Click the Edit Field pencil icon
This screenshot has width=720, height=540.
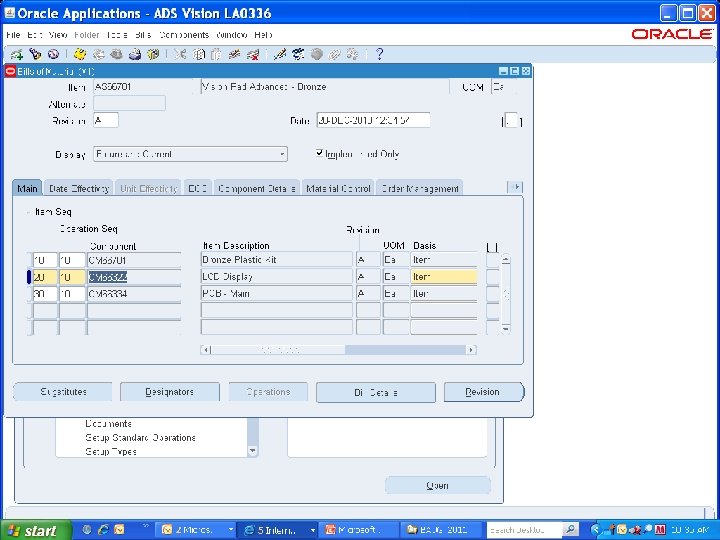click(279, 55)
